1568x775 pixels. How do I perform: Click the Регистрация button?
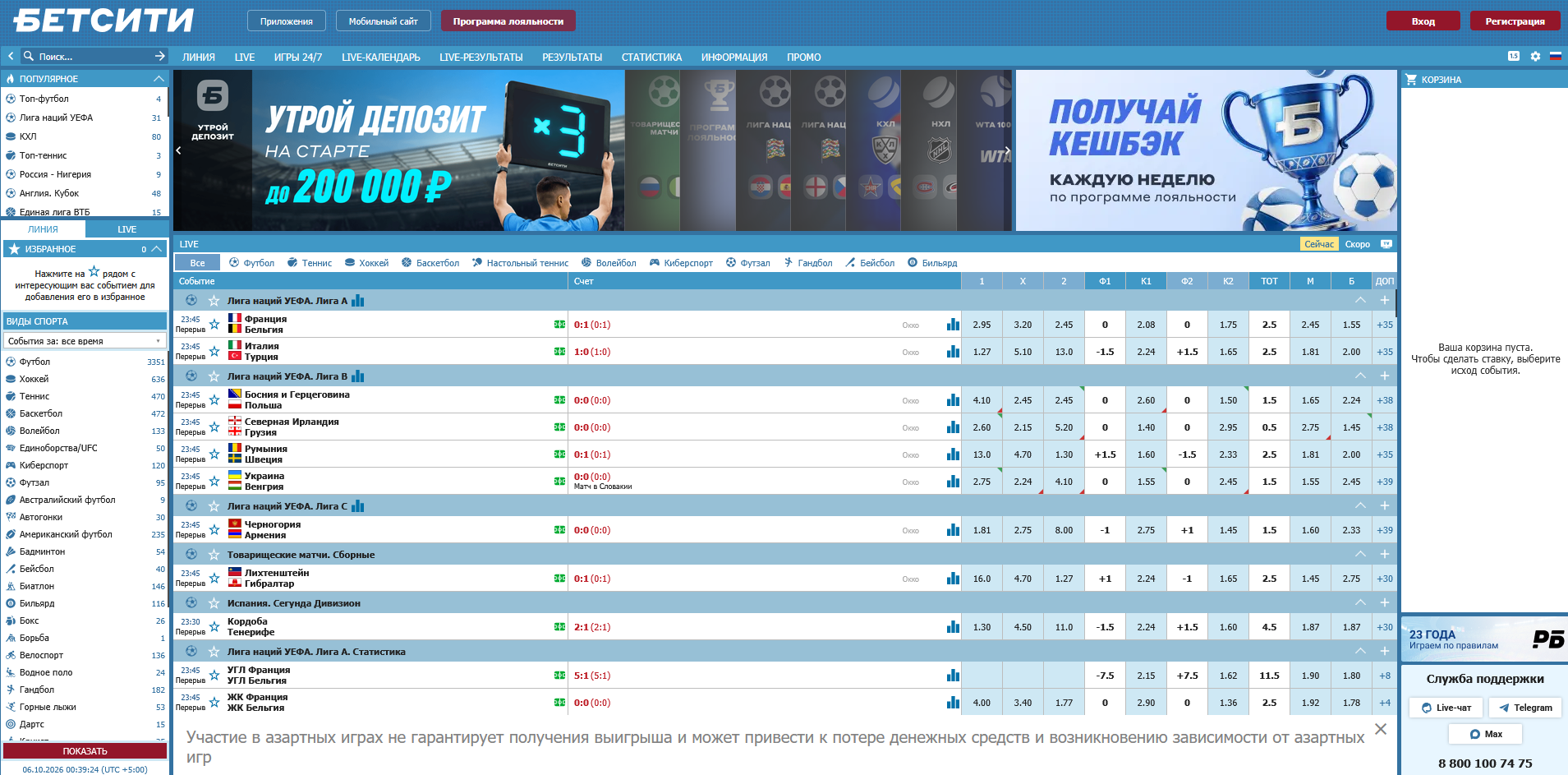coord(1515,21)
